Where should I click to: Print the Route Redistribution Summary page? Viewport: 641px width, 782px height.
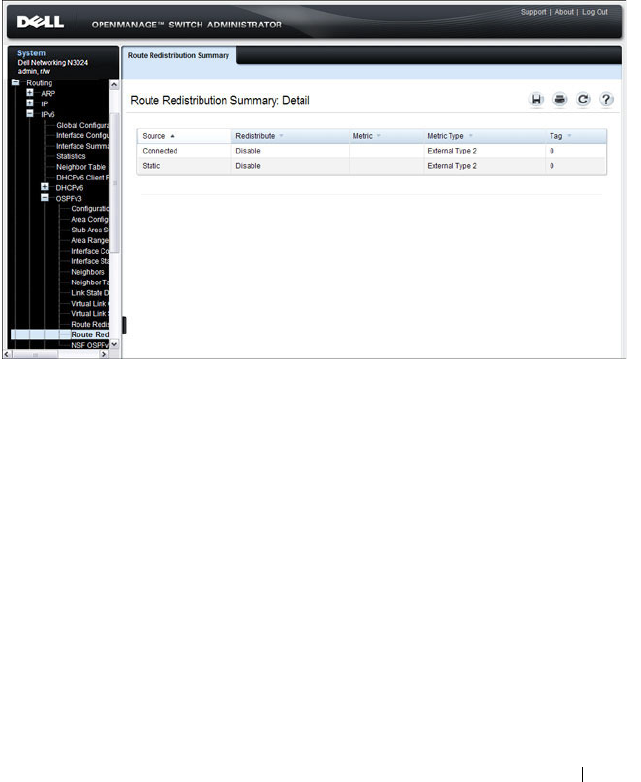point(560,100)
